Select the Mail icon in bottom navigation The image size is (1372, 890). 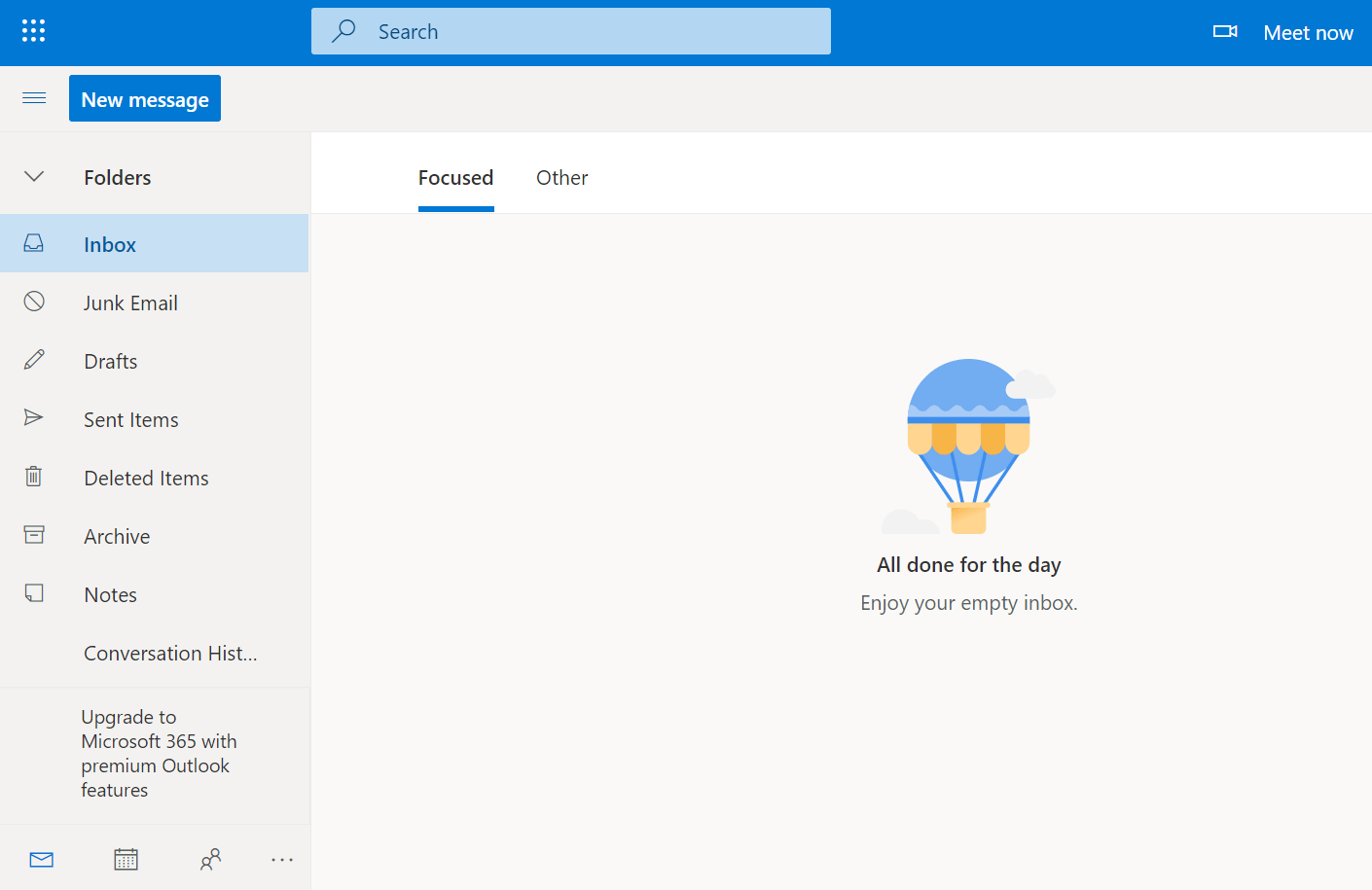41,859
